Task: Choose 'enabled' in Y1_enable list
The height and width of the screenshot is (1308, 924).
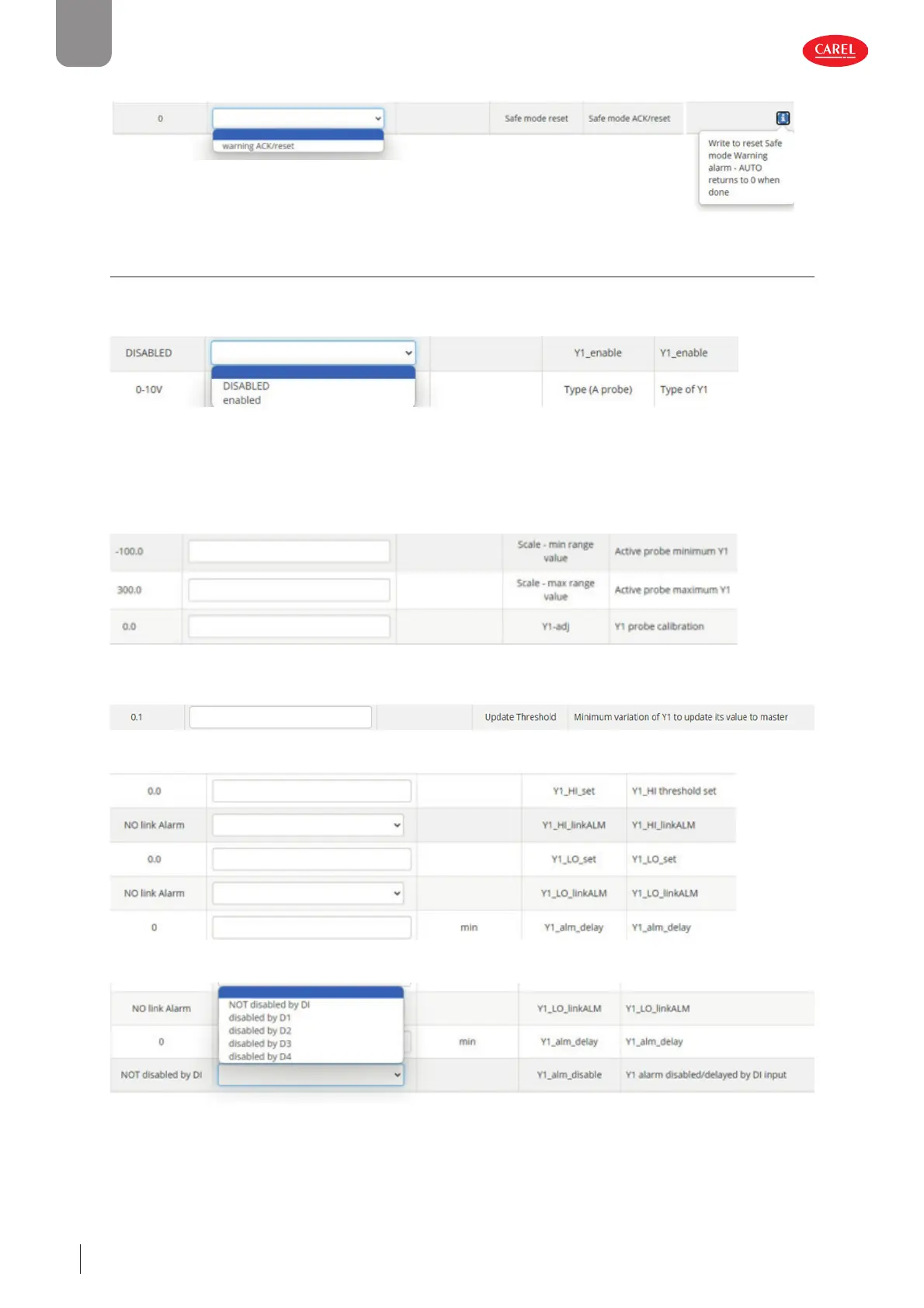Action: (x=242, y=400)
